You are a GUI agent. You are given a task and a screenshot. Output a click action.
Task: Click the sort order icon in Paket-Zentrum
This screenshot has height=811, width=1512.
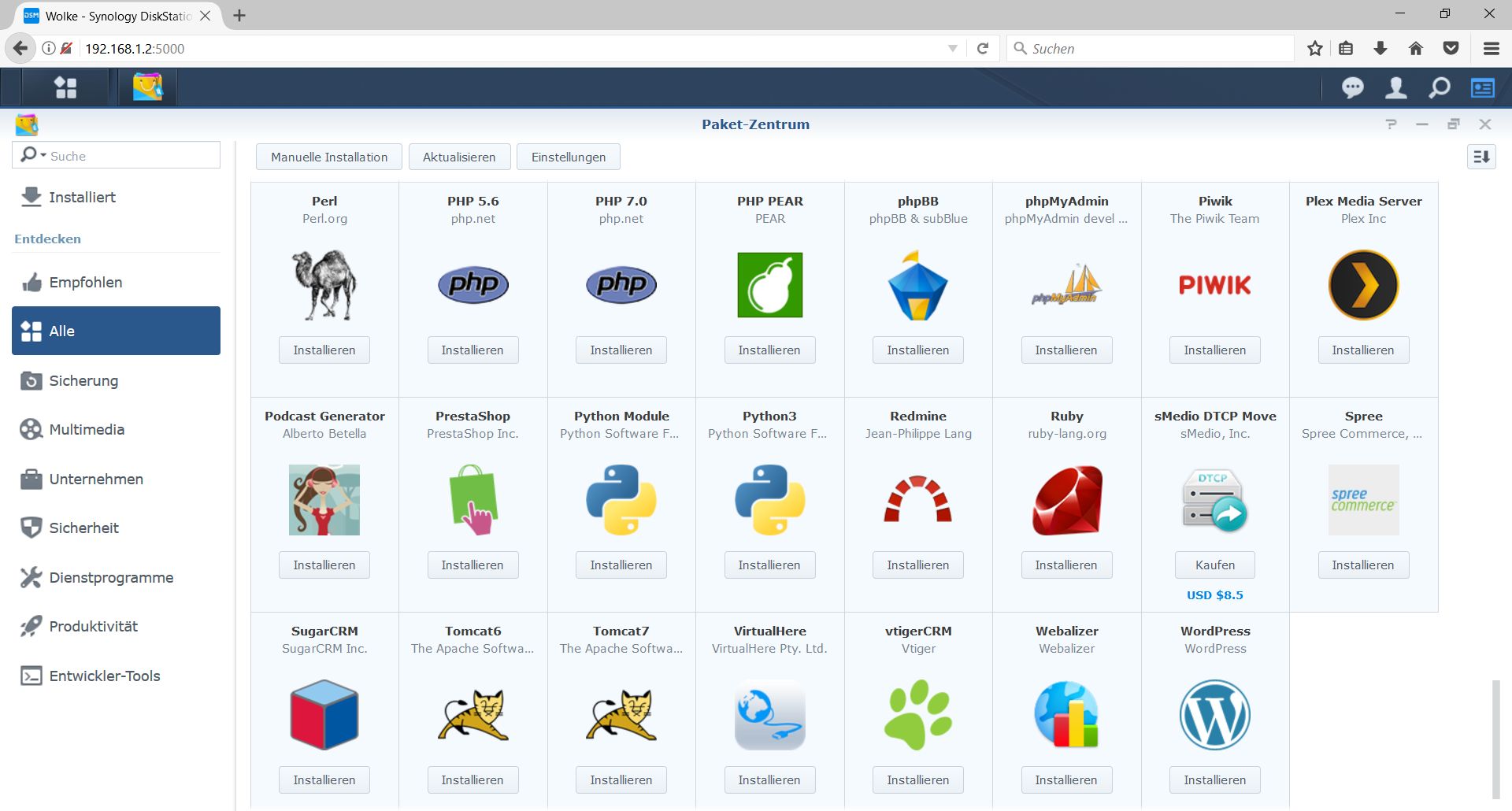1481,157
